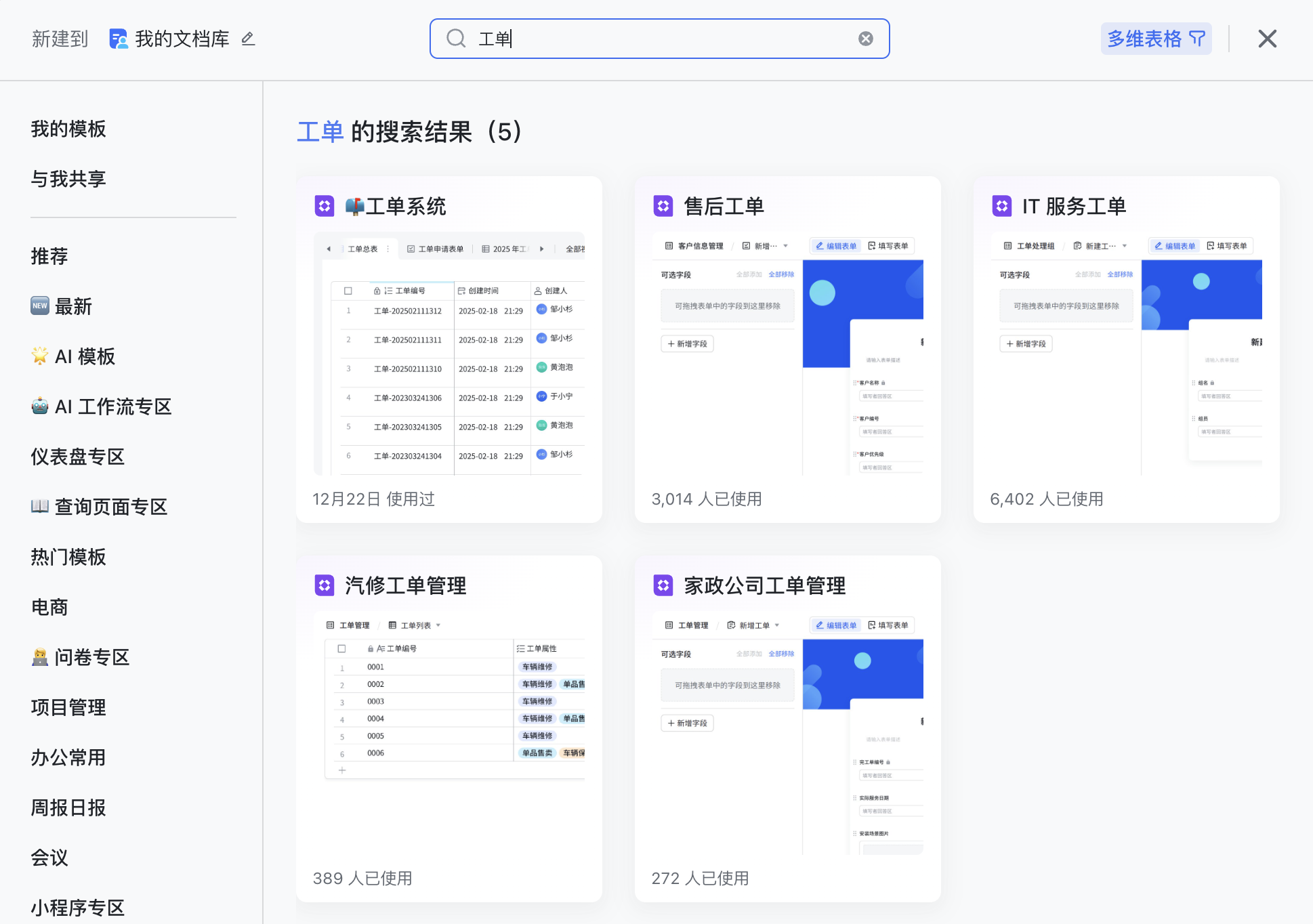Viewport: 1313px width, 924px height.
Task: Clear the search field with the X icon
Action: pyautogui.click(x=865, y=39)
